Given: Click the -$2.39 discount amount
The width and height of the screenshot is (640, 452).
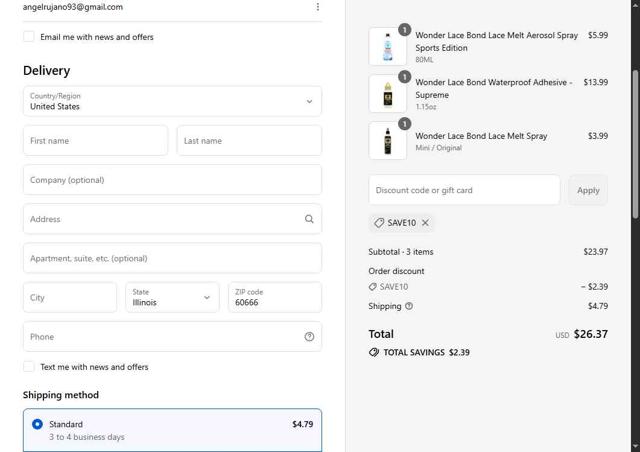Looking at the screenshot, I should [x=594, y=287].
